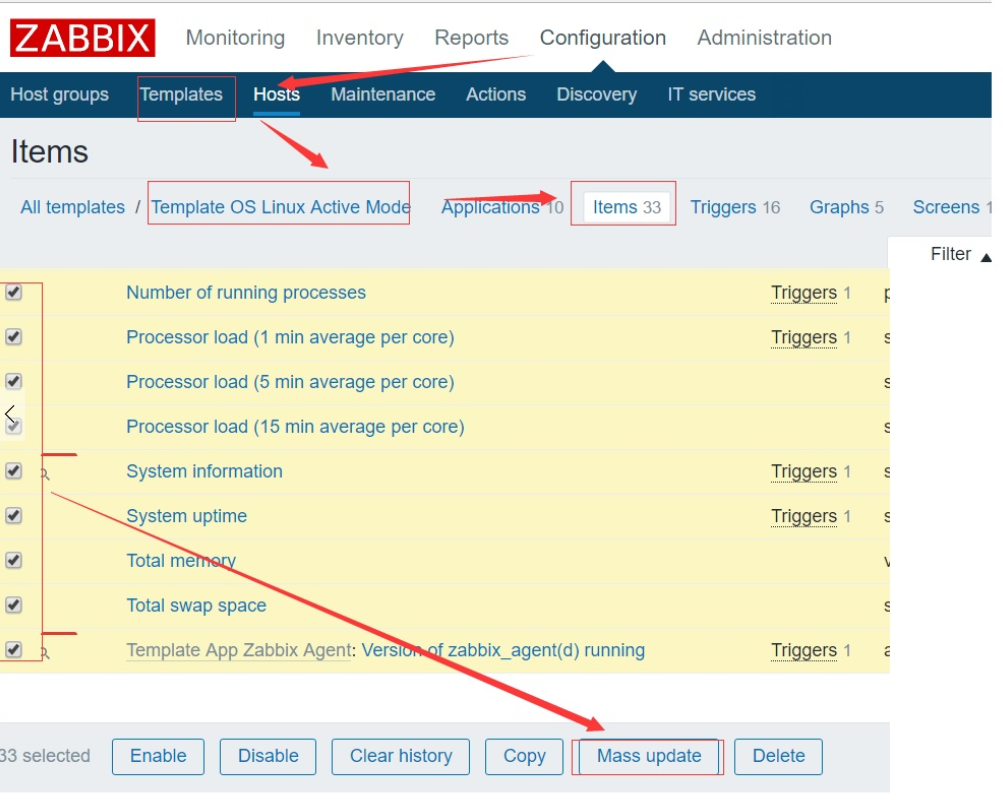Open the Monitoring menu
Viewport: 1003px width, 801px height.
(235, 38)
